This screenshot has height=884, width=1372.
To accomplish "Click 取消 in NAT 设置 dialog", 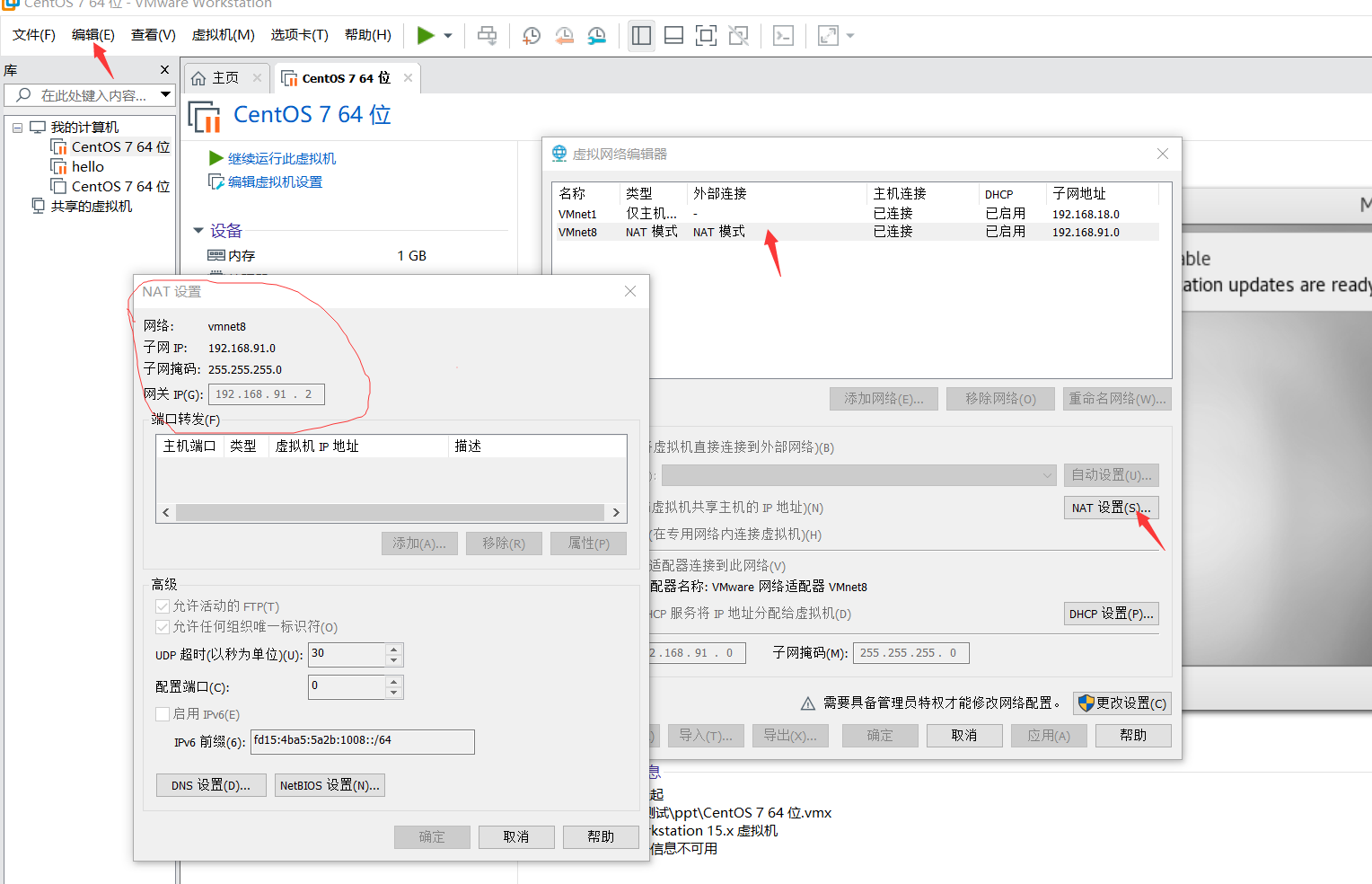I will [x=516, y=837].
